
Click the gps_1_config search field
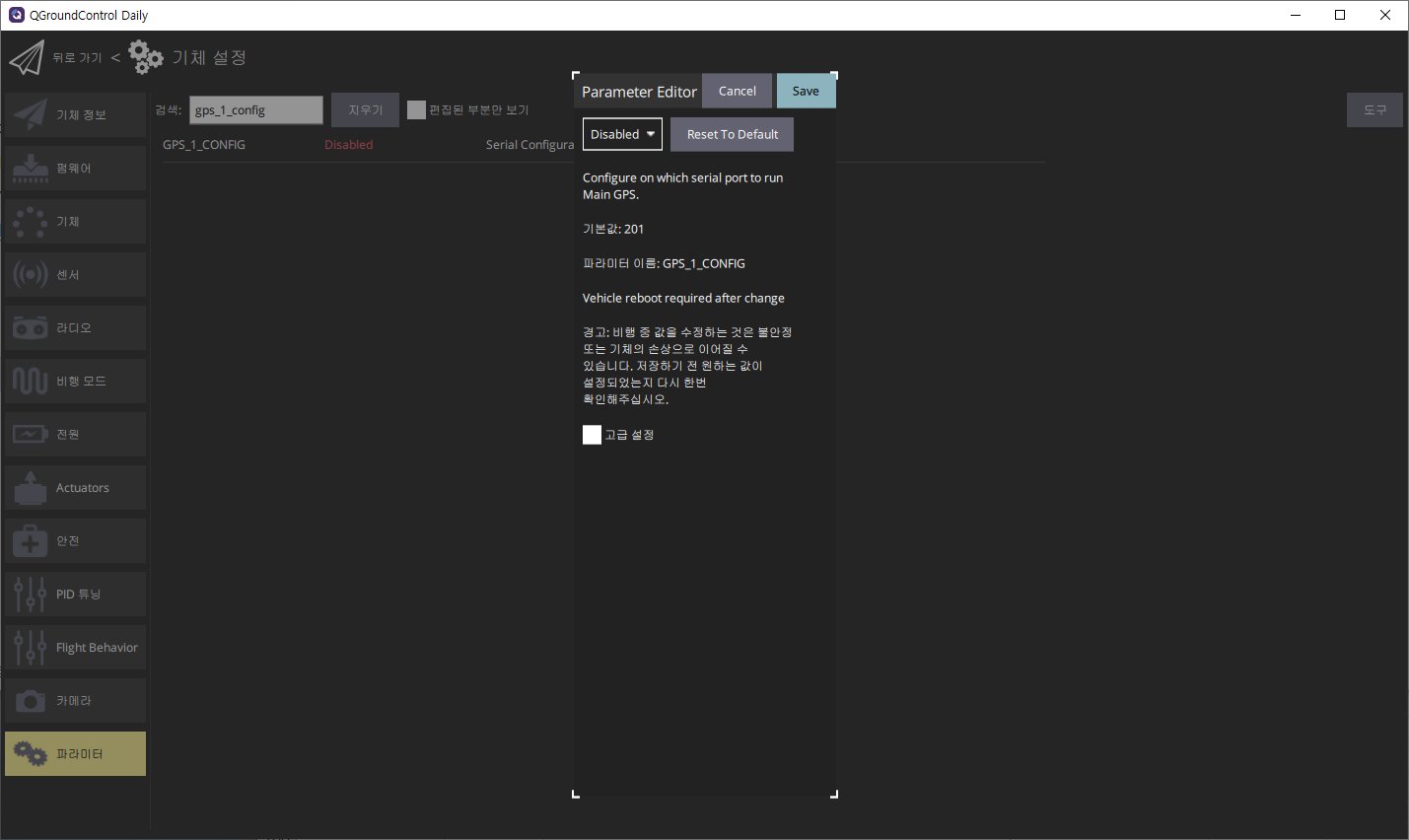(x=256, y=110)
